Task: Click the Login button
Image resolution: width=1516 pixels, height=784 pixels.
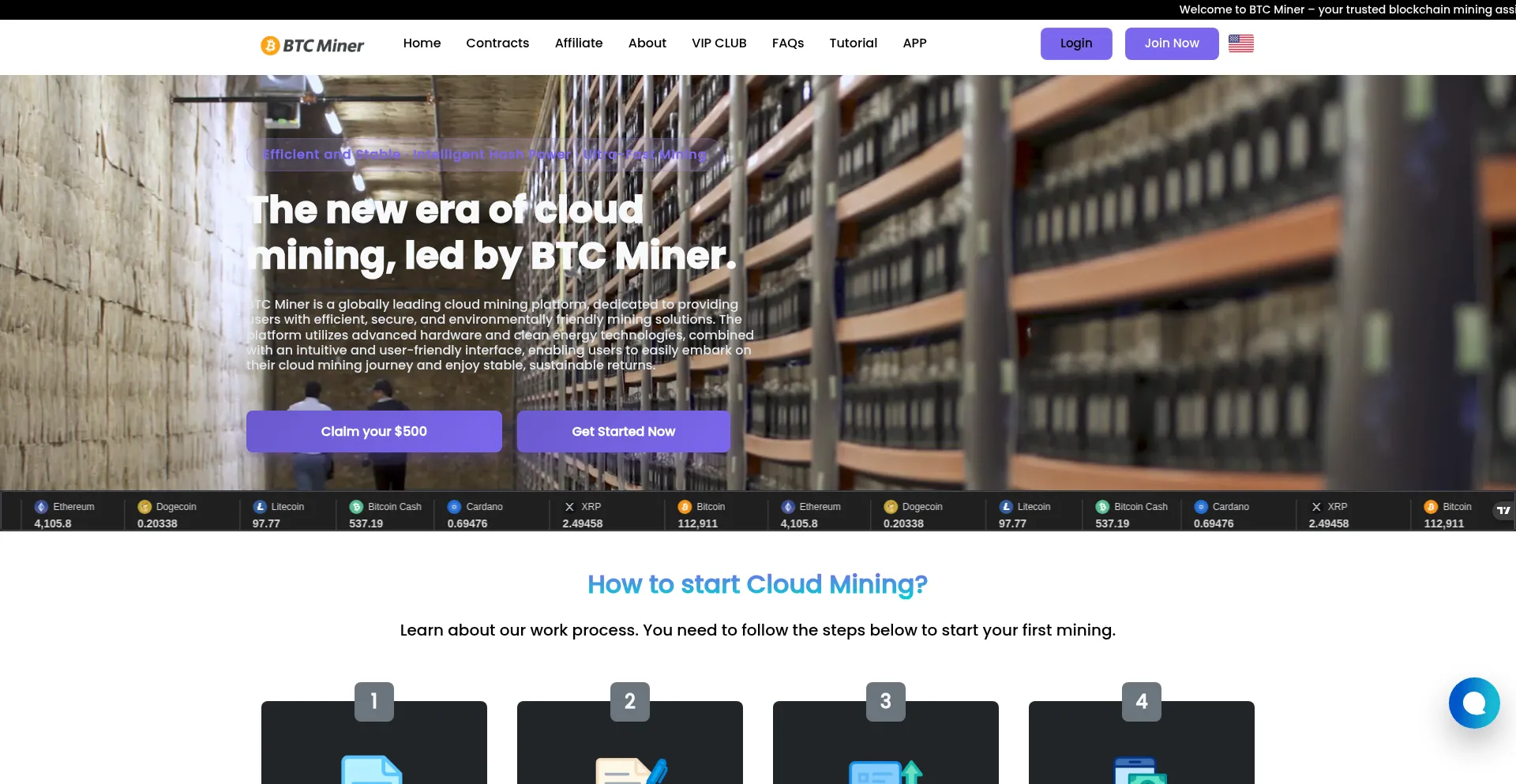Action: pos(1076,43)
